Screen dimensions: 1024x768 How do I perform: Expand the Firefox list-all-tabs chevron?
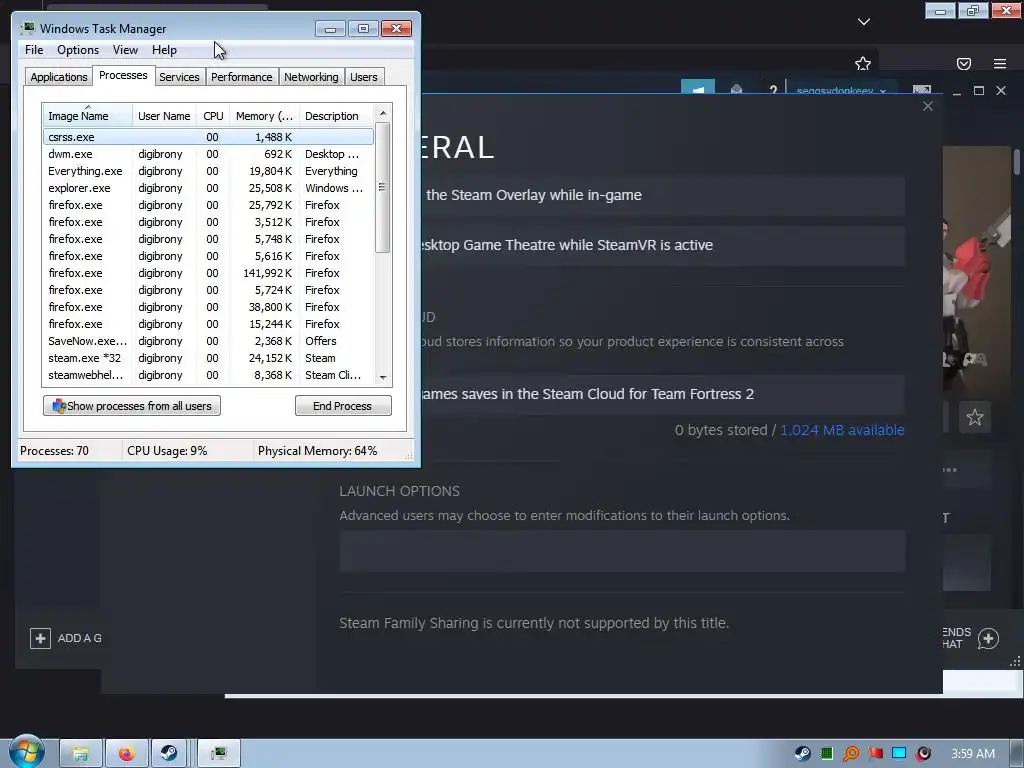[864, 22]
